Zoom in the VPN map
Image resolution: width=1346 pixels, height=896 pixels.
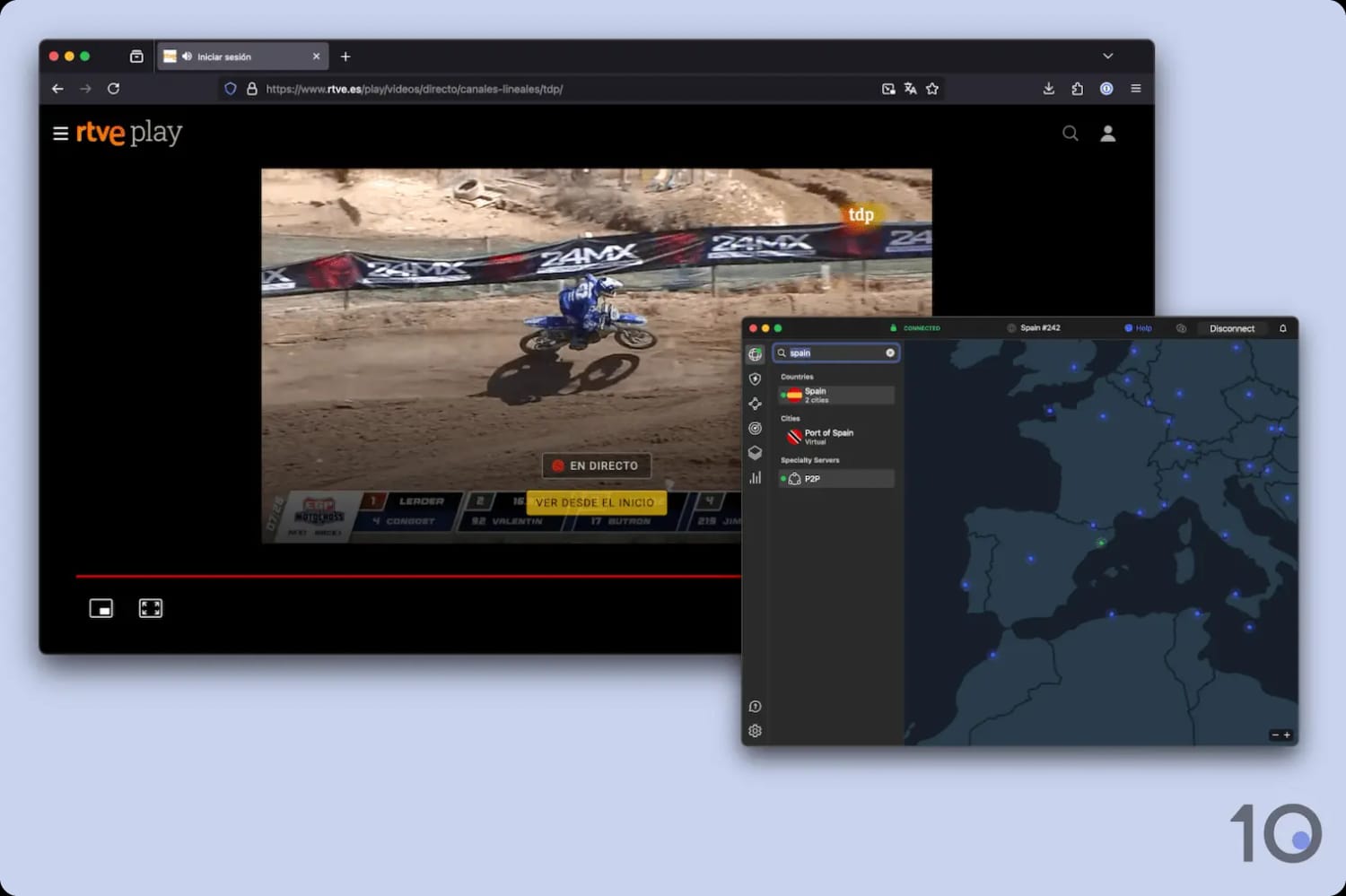coord(1287,735)
